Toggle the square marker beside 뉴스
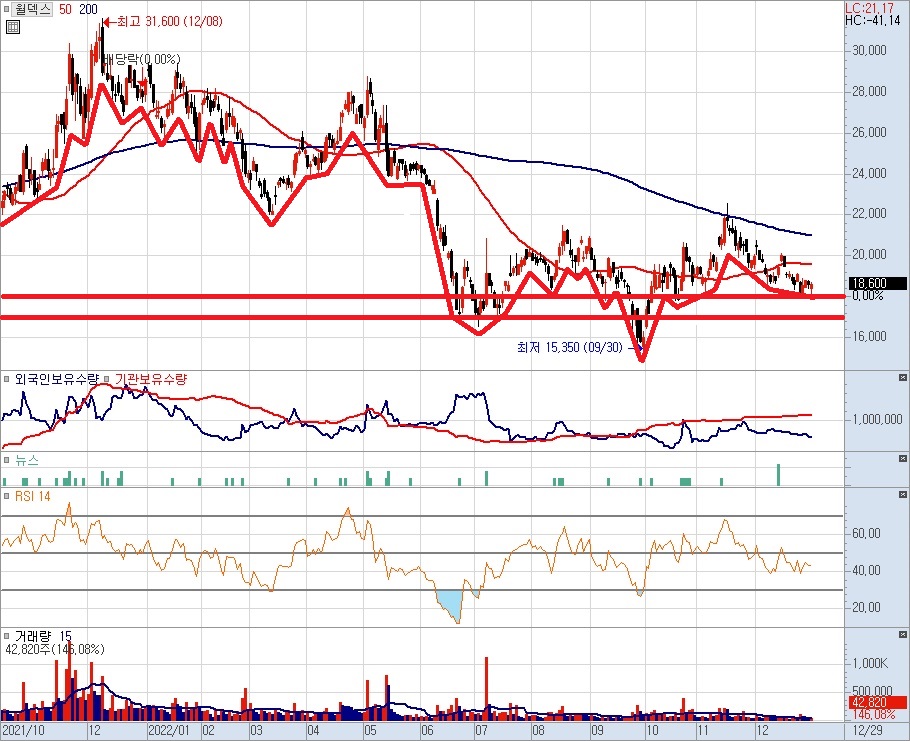The image size is (910, 741). 6,460
